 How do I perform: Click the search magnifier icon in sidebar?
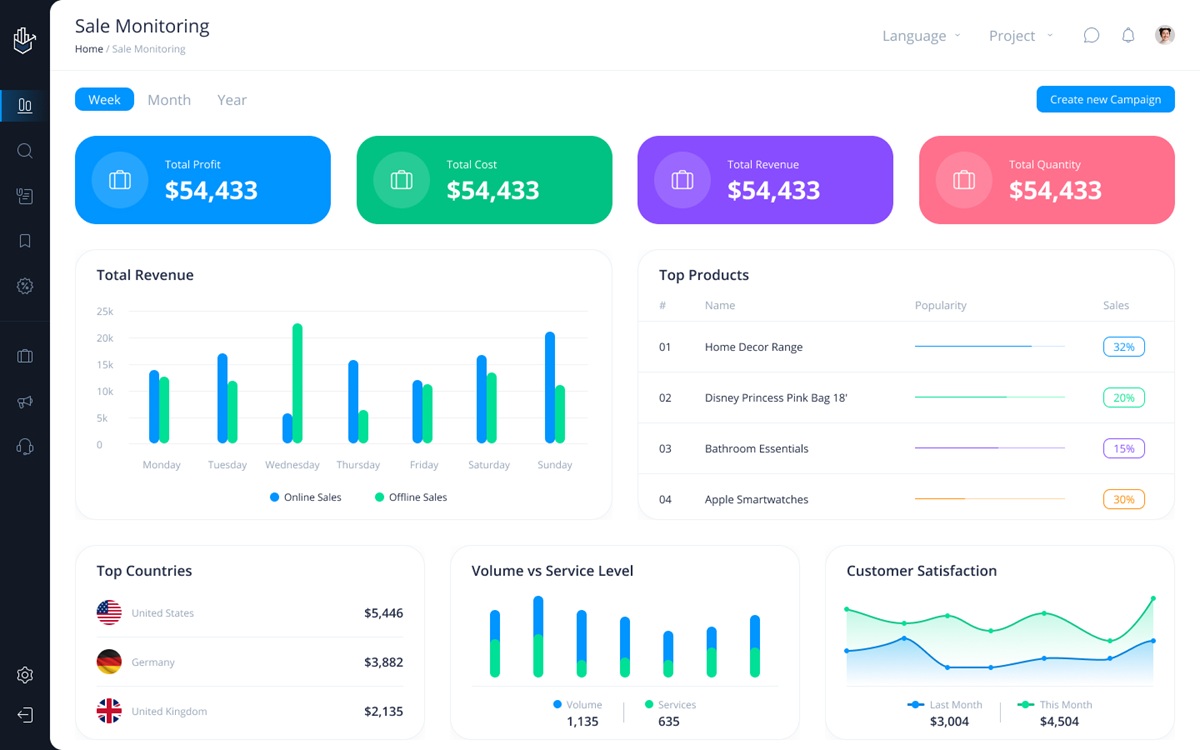(x=25, y=151)
